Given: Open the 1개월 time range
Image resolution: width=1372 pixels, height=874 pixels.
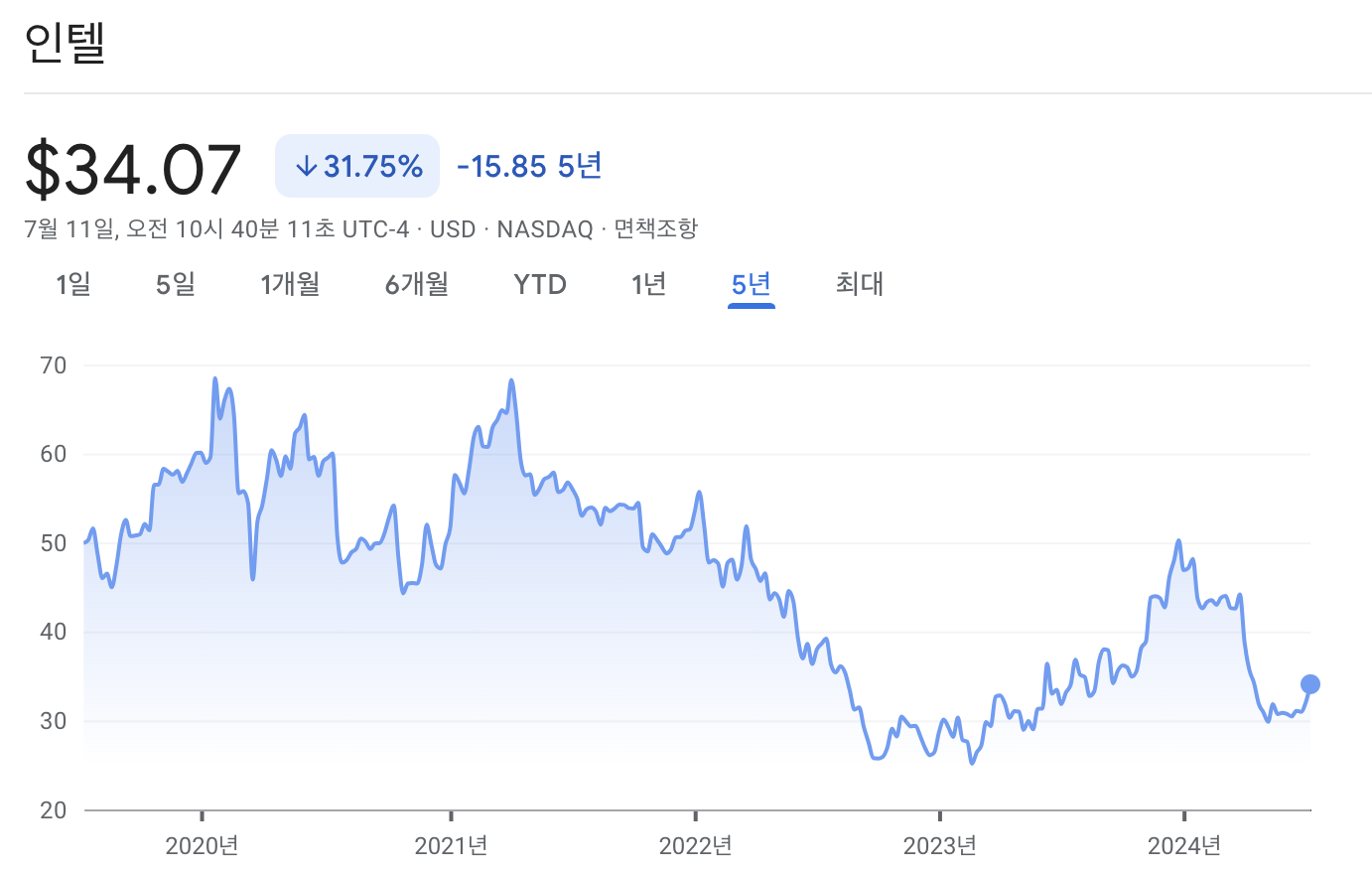Looking at the screenshot, I should 290,284.
